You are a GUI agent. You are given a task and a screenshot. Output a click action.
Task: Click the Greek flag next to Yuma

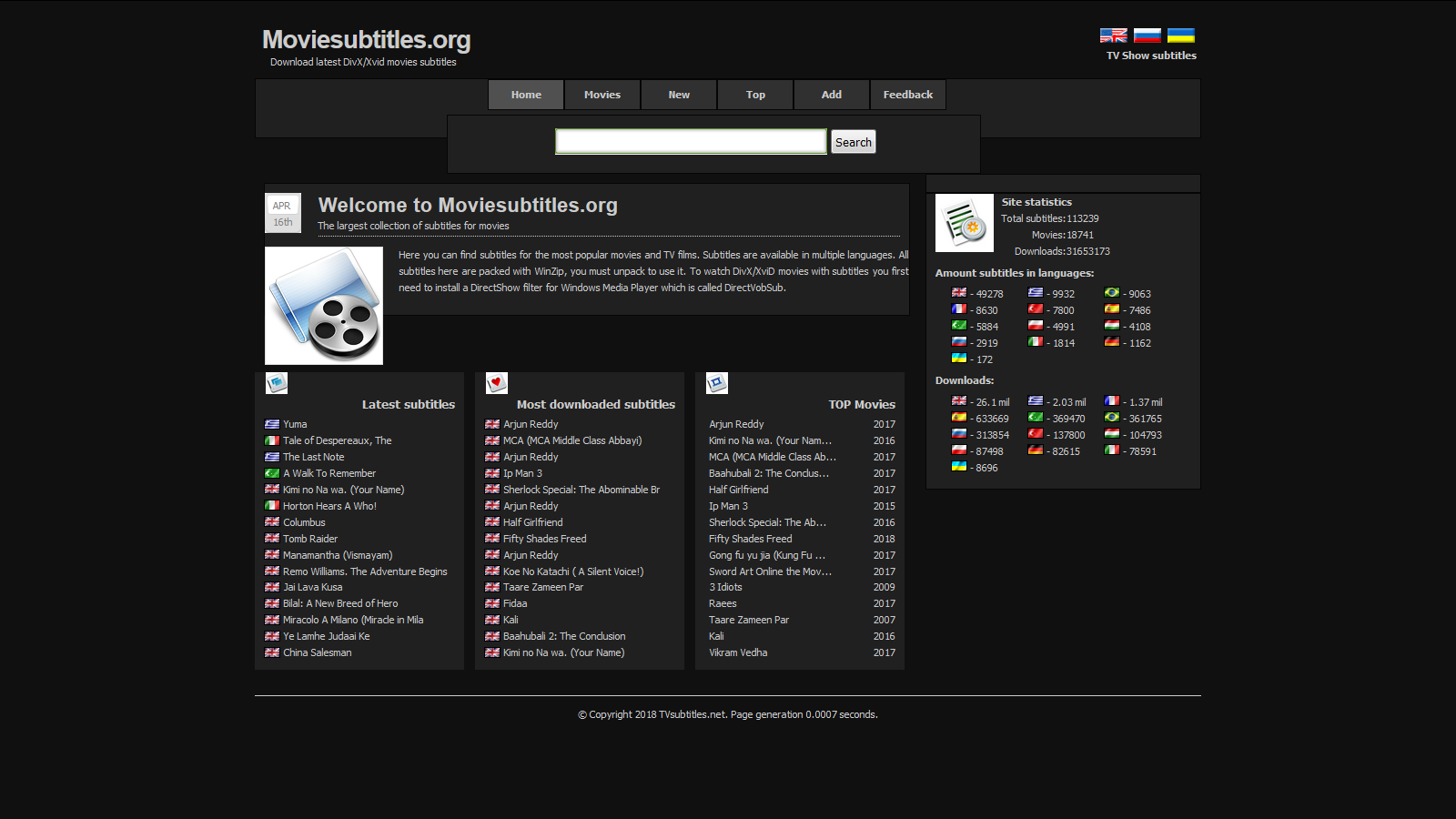point(272,424)
